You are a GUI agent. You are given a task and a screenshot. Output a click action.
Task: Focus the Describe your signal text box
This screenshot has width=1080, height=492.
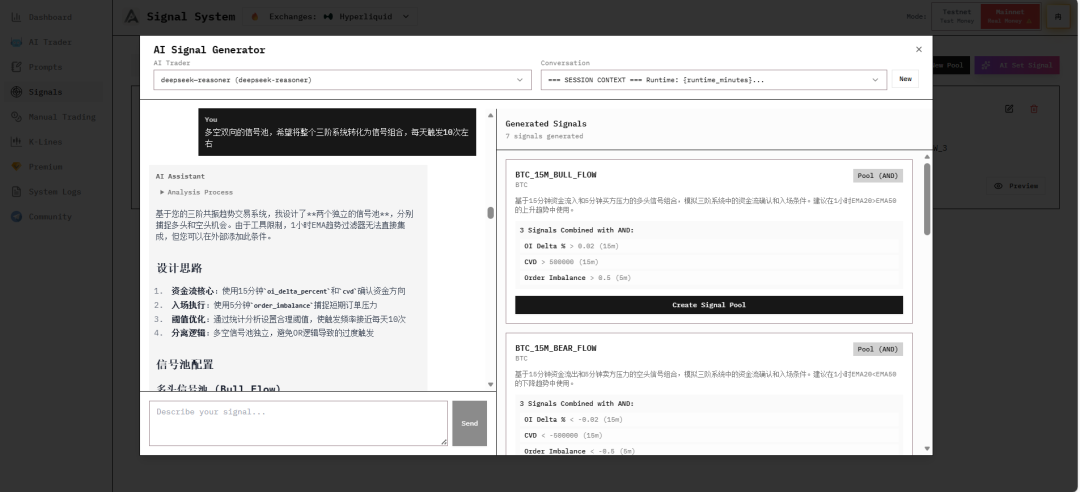[298, 423]
